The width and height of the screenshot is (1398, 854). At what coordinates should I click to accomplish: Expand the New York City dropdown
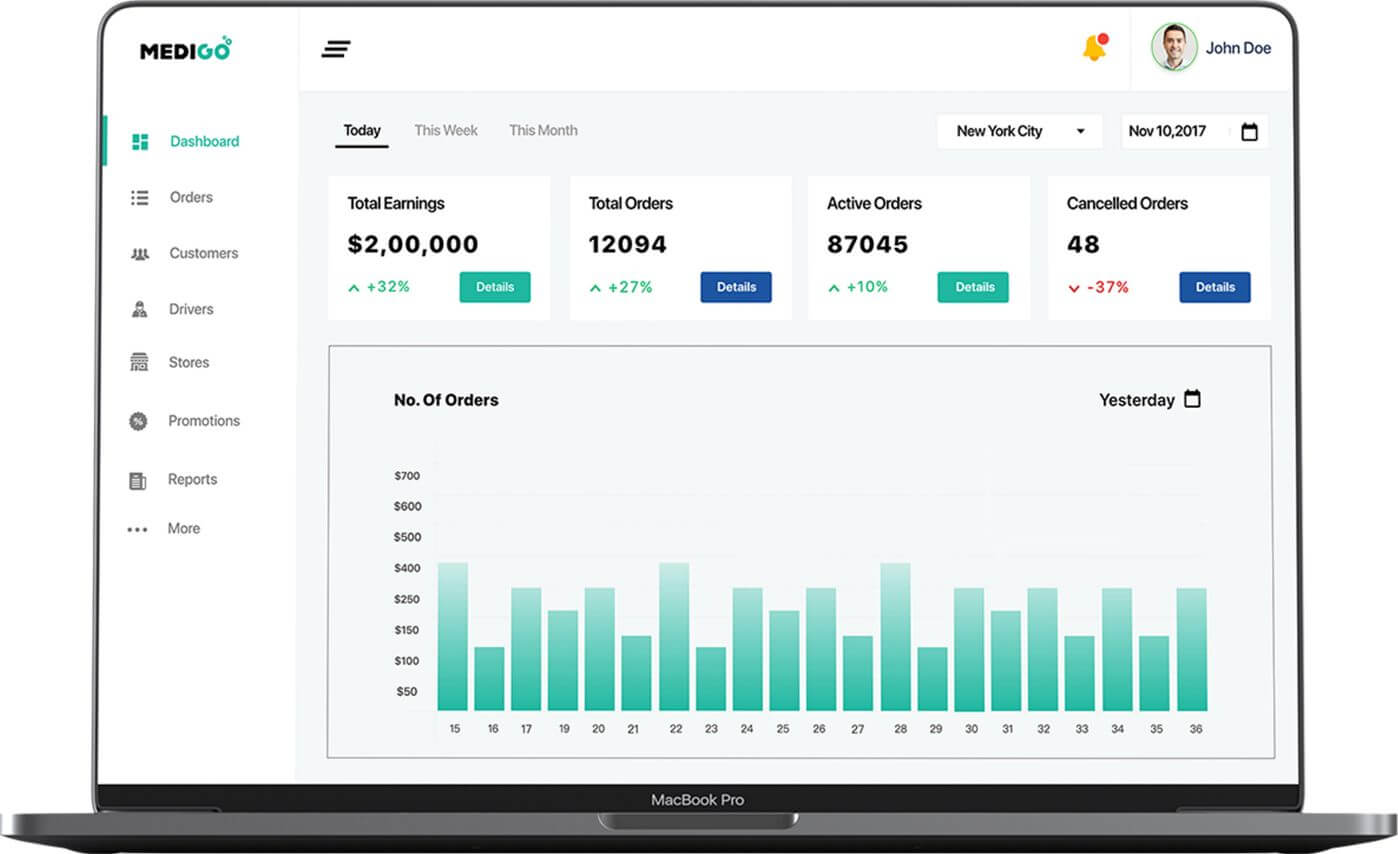coord(1080,131)
